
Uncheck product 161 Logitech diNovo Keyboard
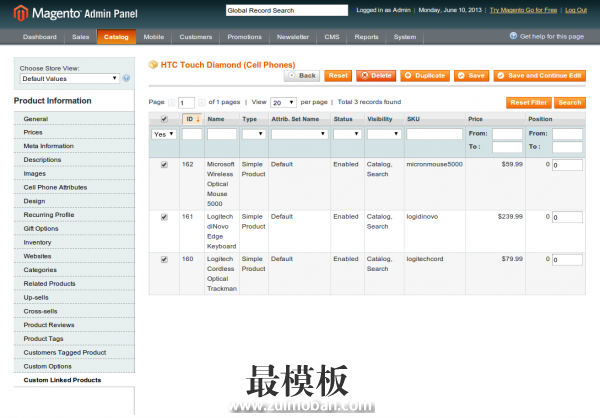point(164,217)
